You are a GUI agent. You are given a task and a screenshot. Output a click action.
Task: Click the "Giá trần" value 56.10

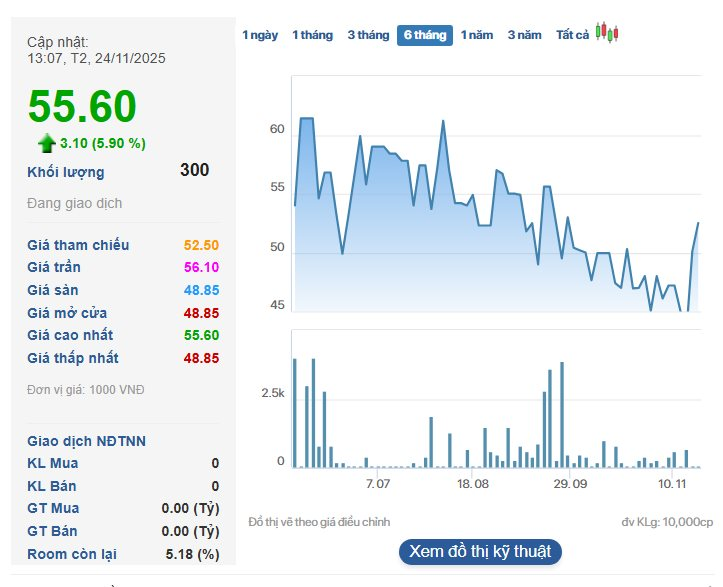tap(201, 267)
